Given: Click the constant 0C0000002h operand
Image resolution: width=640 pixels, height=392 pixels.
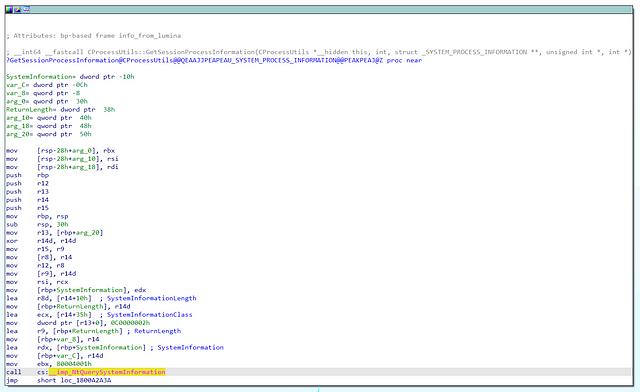Looking at the screenshot, I should (131, 323).
